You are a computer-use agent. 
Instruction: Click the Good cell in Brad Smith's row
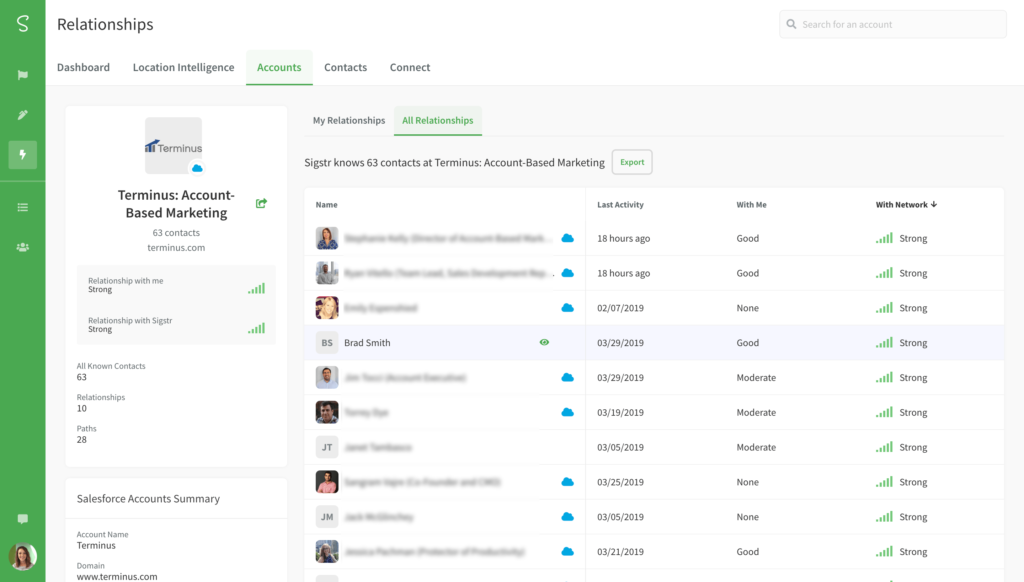[x=748, y=342]
